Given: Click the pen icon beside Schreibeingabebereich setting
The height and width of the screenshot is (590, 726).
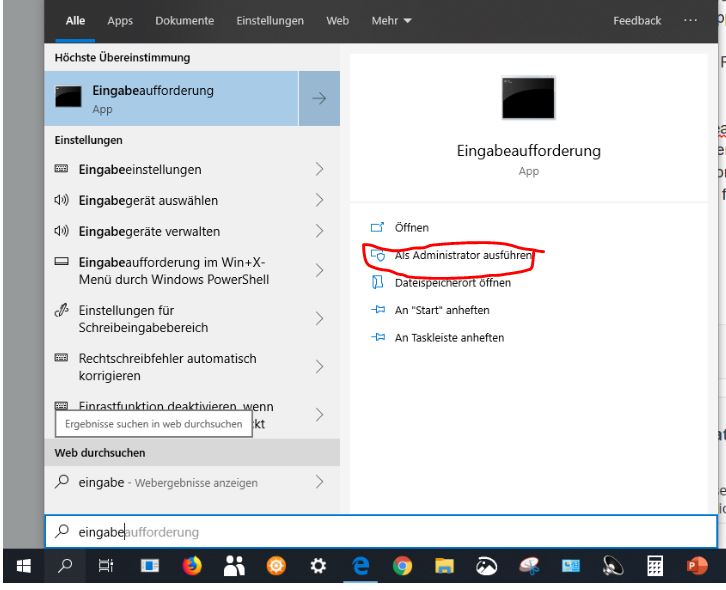Looking at the screenshot, I should 62,309.
